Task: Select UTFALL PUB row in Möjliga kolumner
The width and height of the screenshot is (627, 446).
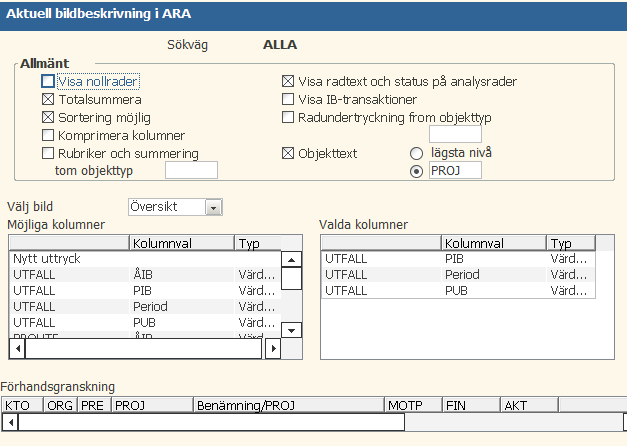Action: 145,323
